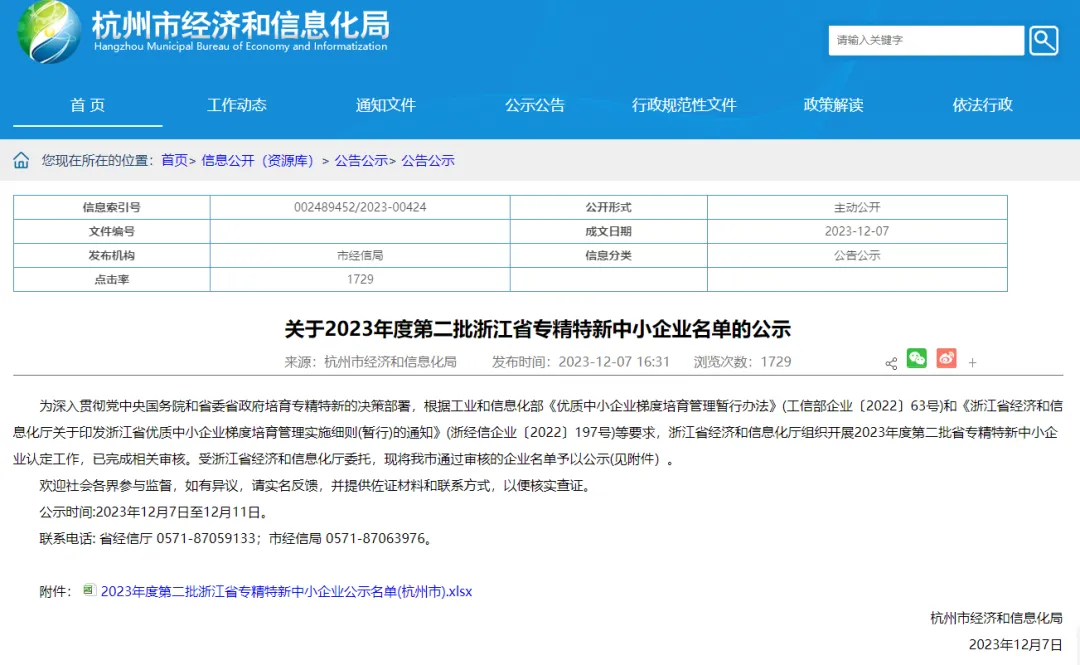Click the 市经信局 publisher cell
Screen dimensions: 1080x665
tap(360, 256)
